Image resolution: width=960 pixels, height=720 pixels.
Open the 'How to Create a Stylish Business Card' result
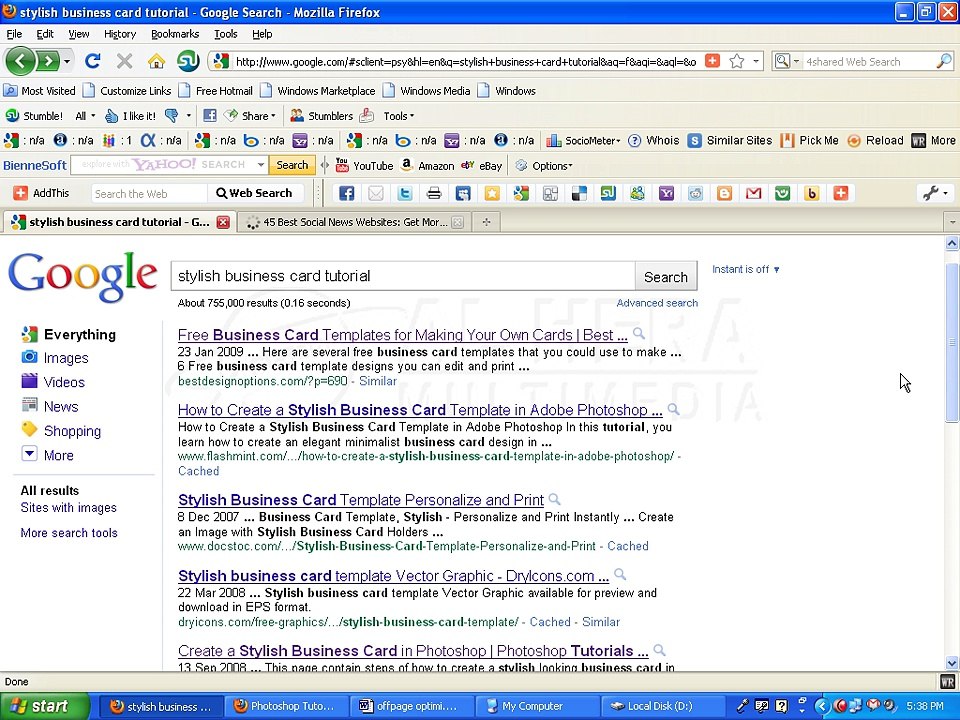(x=420, y=410)
